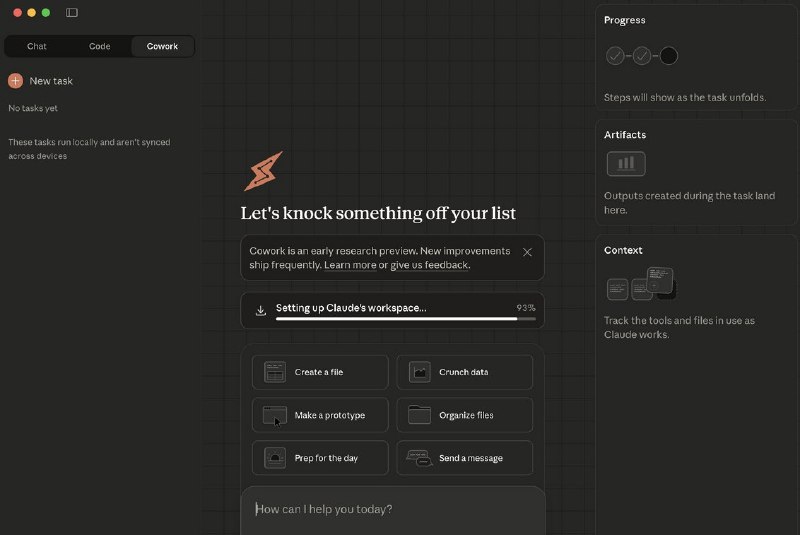The width and height of the screenshot is (800, 535).
Task: Click the Make a prototype icon
Action: coord(275,415)
